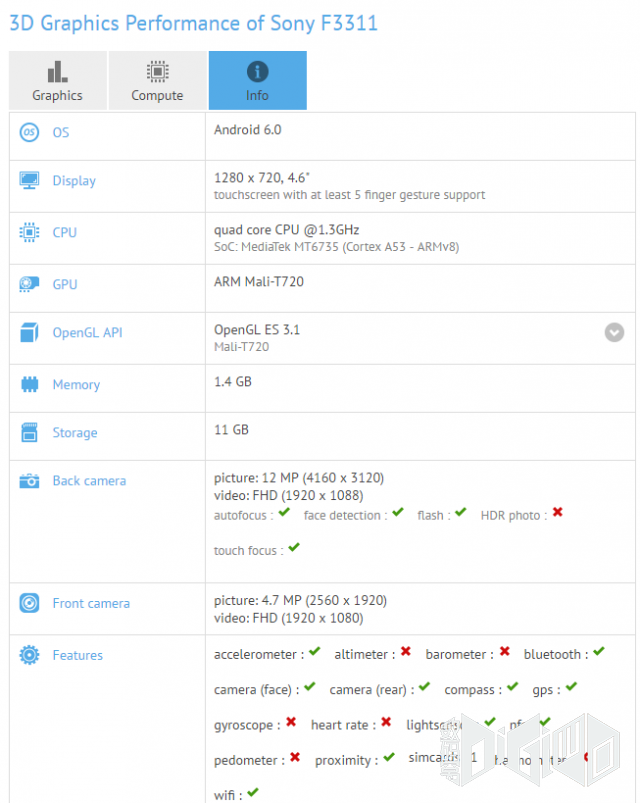Select the quad core CPU @1.3GHz text

click(287, 229)
